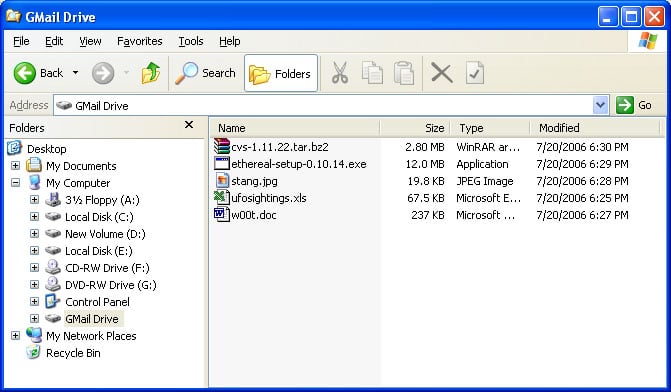Image resolution: width=671 pixels, height=392 pixels.
Task: Select the Desktop icon in tree
Action: (14, 148)
